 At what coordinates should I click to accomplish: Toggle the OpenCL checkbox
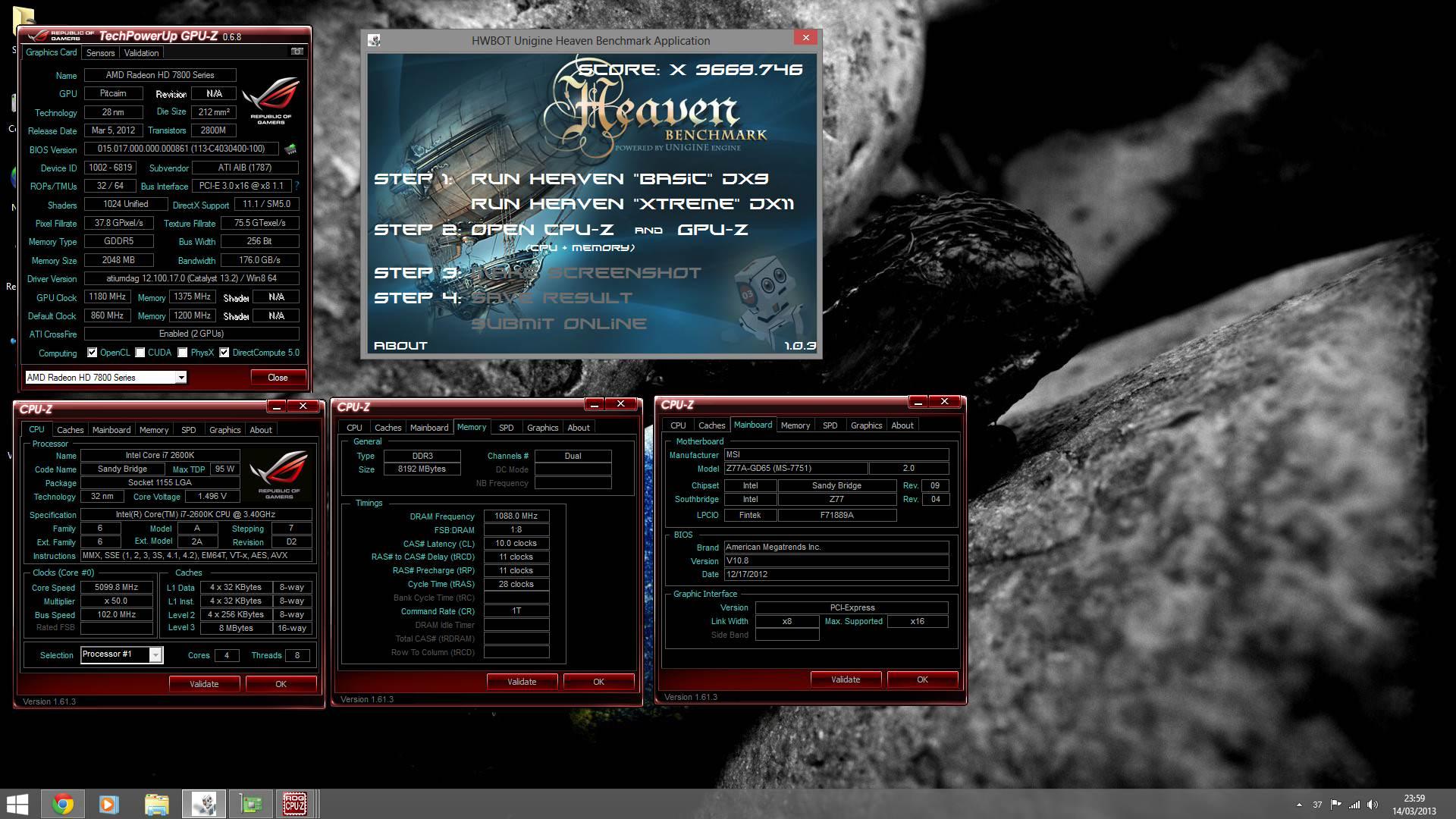pos(93,353)
